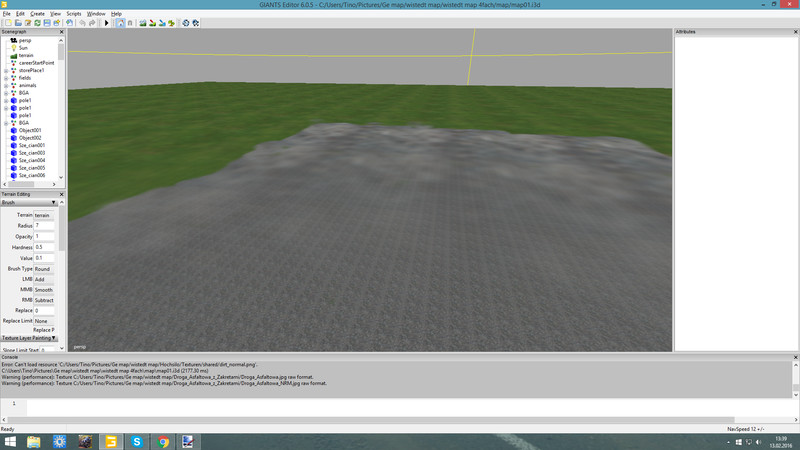Select the terrain sculpt mode icon
The height and width of the screenshot is (450, 800).
(x=143, y=22)
